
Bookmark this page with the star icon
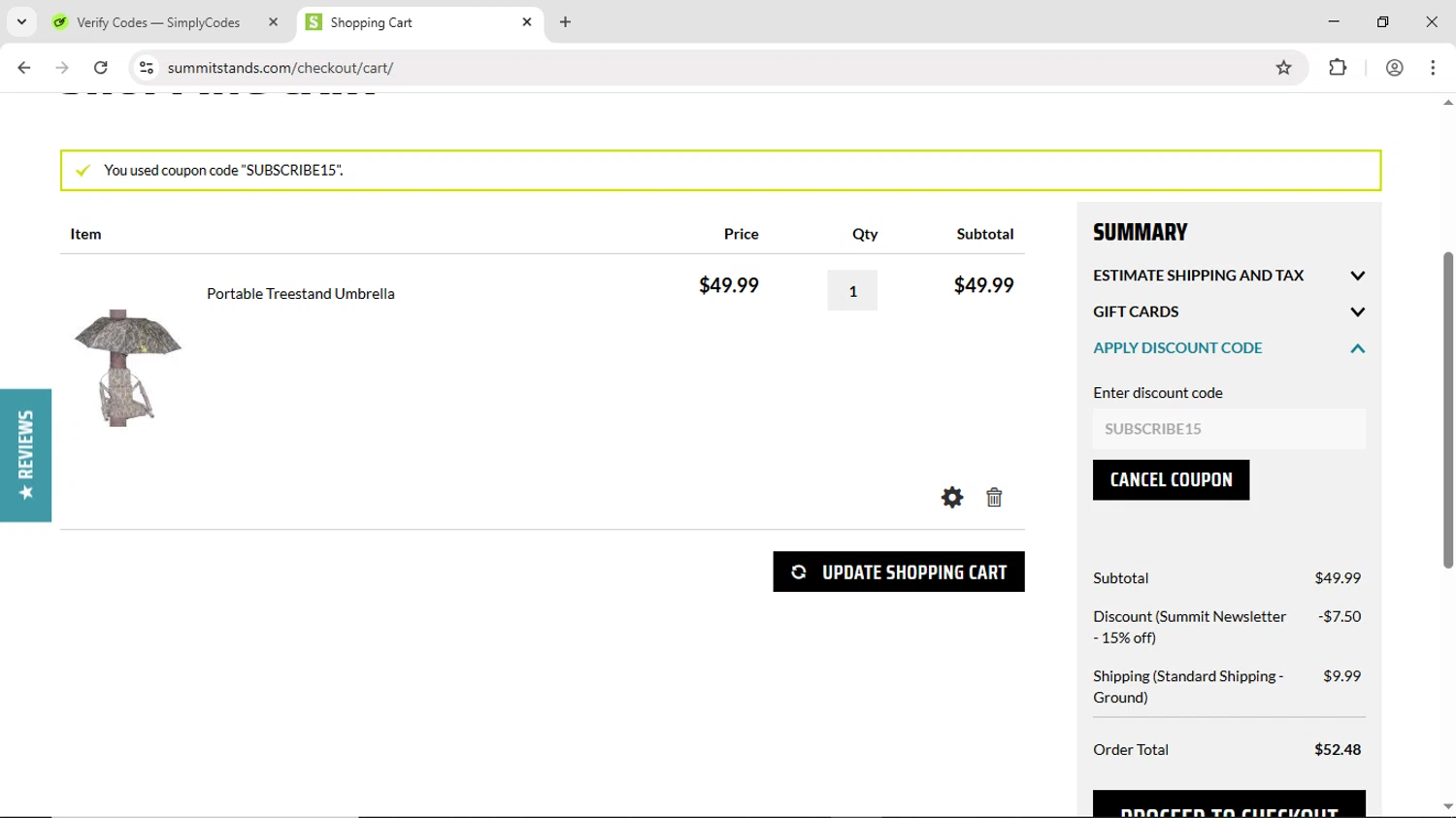(x=1283, y=68)
